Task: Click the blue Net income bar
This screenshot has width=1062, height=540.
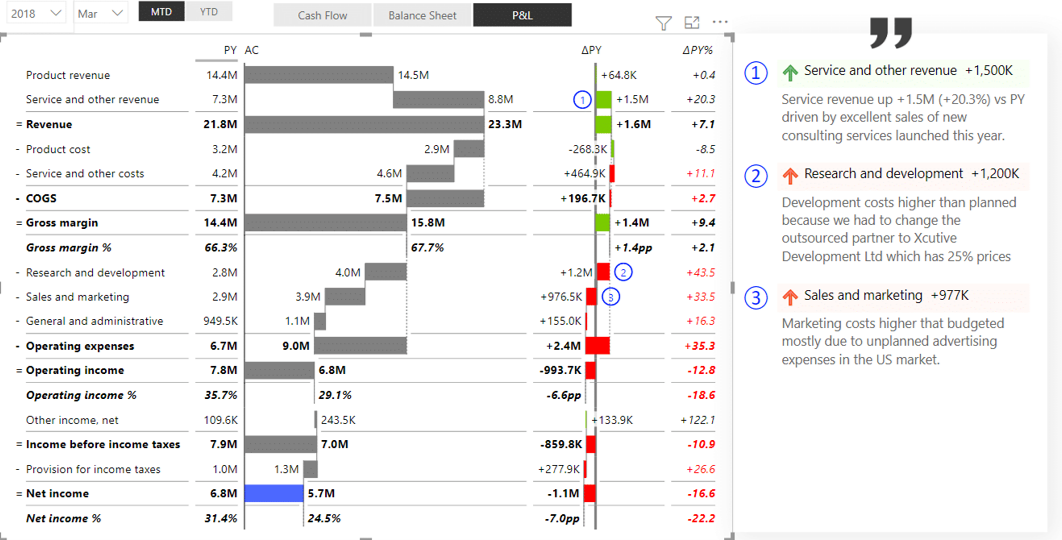Action: coord(273,493)
